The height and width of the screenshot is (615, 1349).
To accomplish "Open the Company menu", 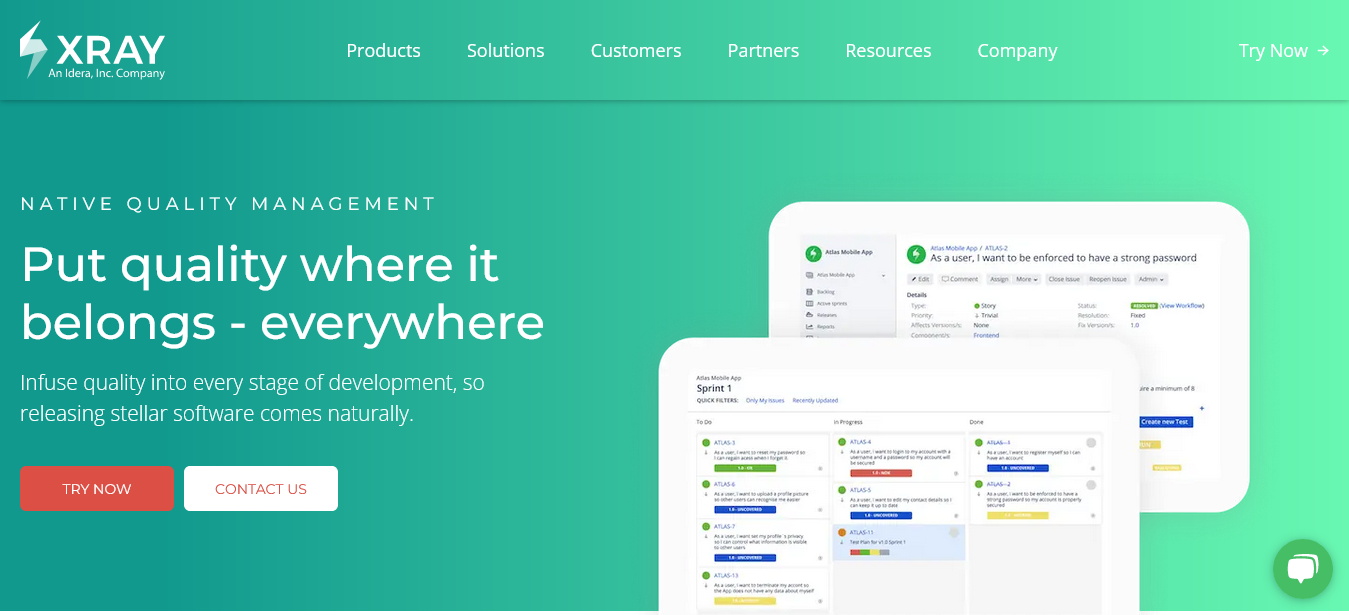I will [1017, 51].
